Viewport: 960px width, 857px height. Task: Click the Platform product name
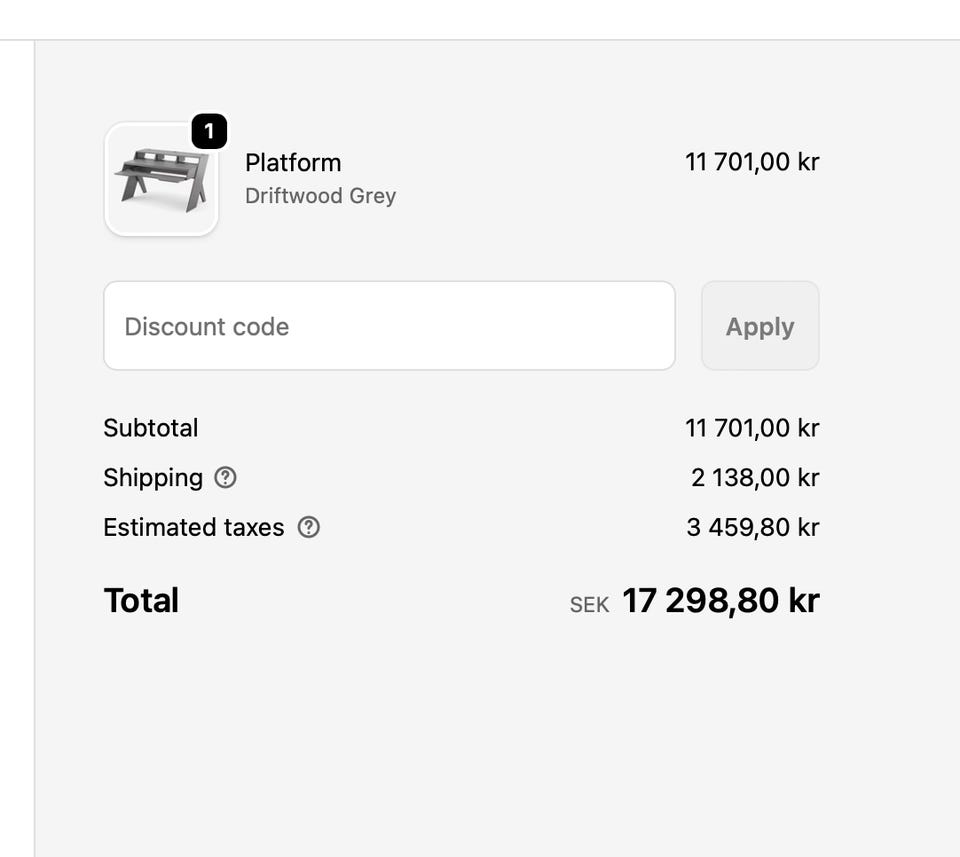(x=293, y=162)
